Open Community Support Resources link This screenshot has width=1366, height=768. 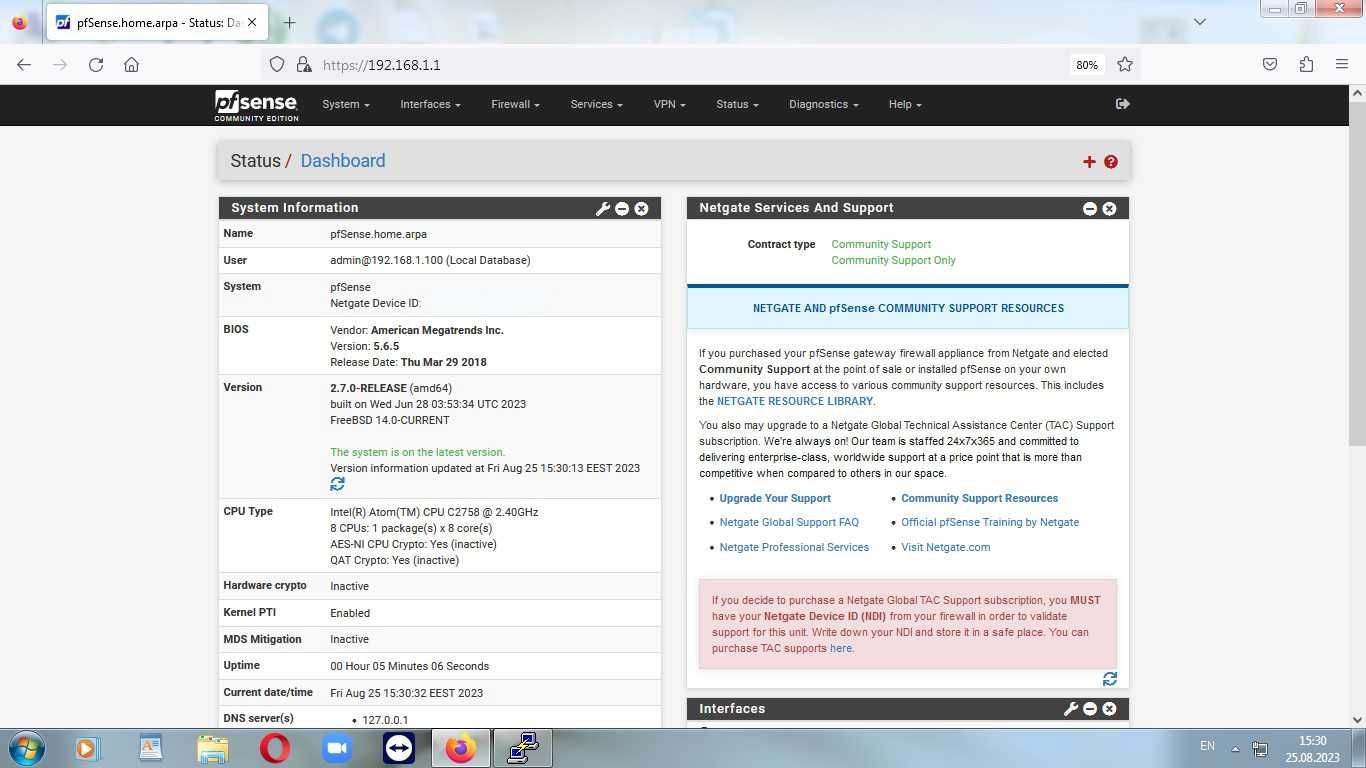(x=979, y=498)
